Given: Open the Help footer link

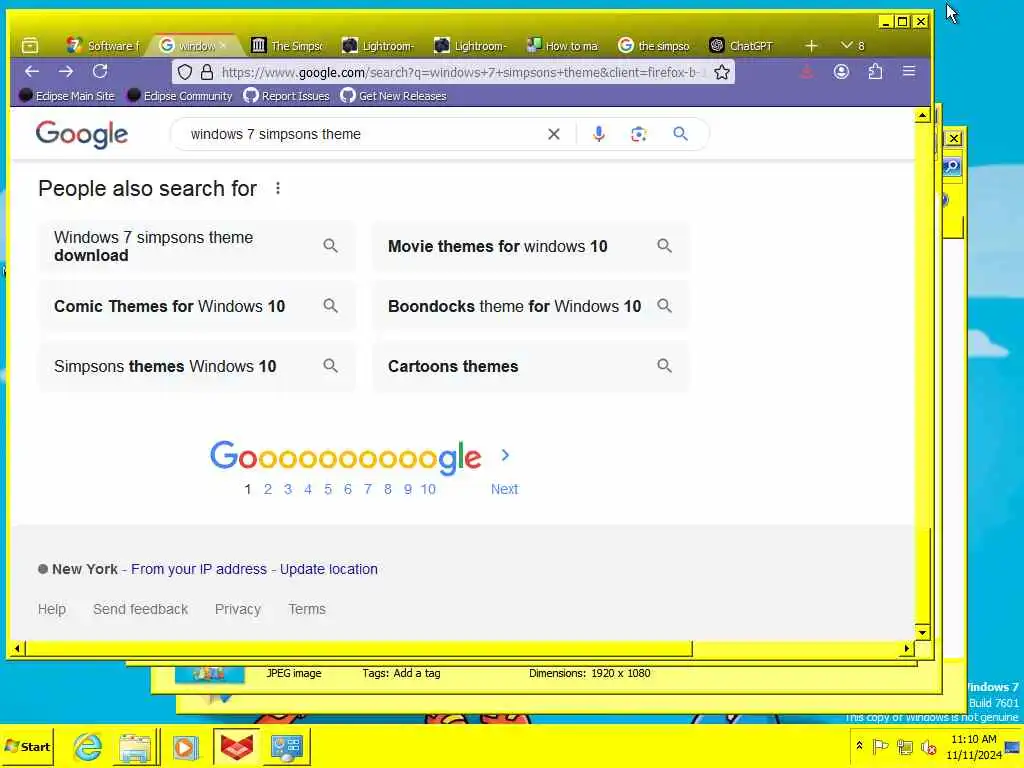Looking at the screenshot, I should 52,609.
